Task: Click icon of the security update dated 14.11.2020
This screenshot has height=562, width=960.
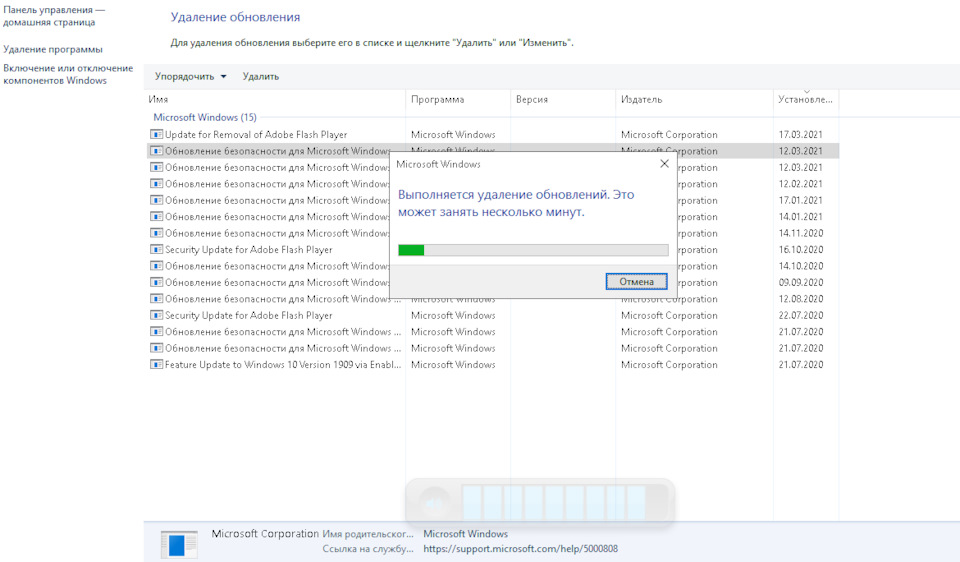Action: tap(157, 233)
